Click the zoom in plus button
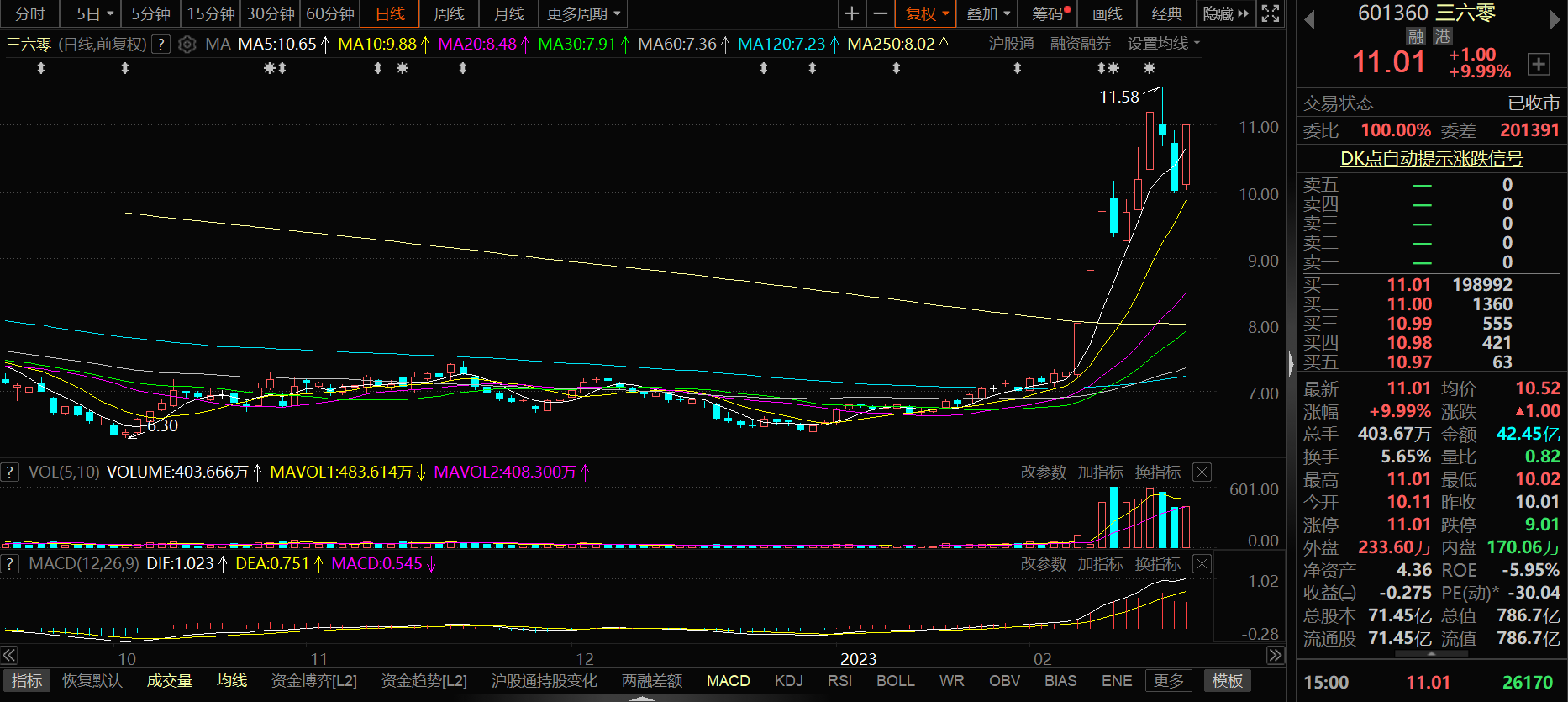This screenshot has height=702, width=1568. pyautogui.click(x=851, y=13)
